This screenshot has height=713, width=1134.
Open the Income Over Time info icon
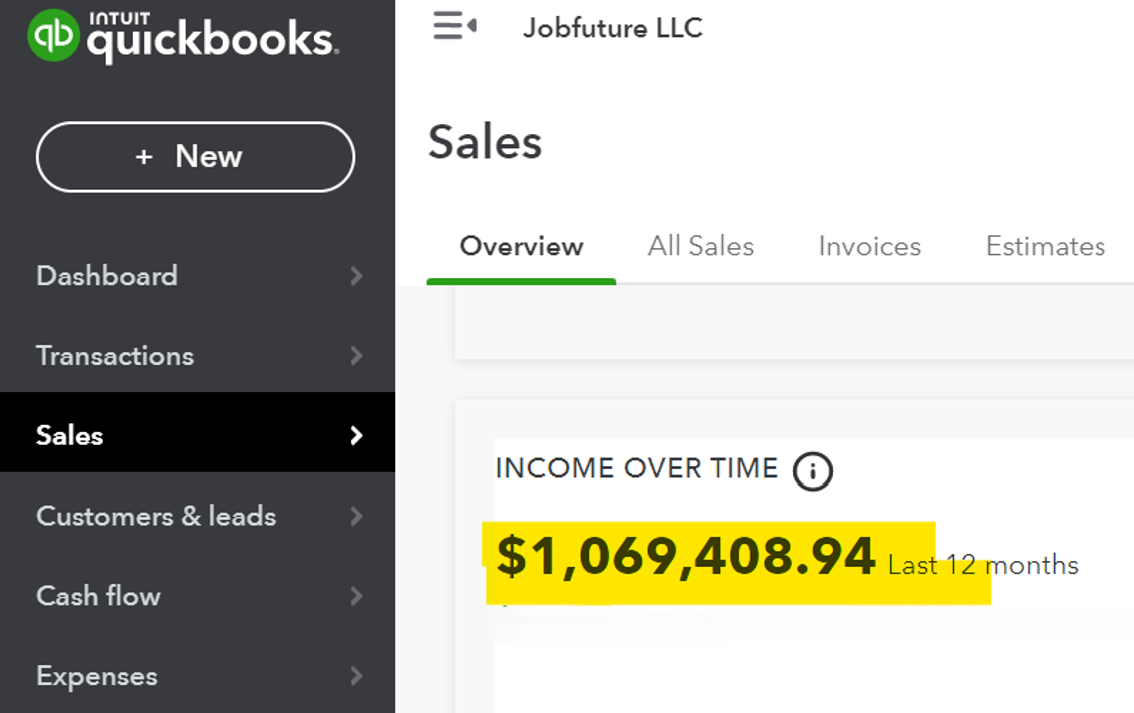pyautogui.click(x=812, y=470)
